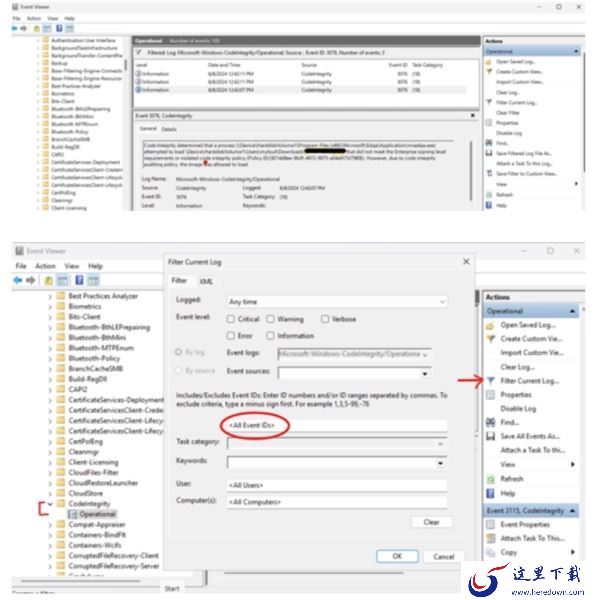The height and width of the screenshot is (600, 594).
Task: Click Show/Hide Console Tree icon beside the Filter Current Log dialog
Action: pos(62,280)
